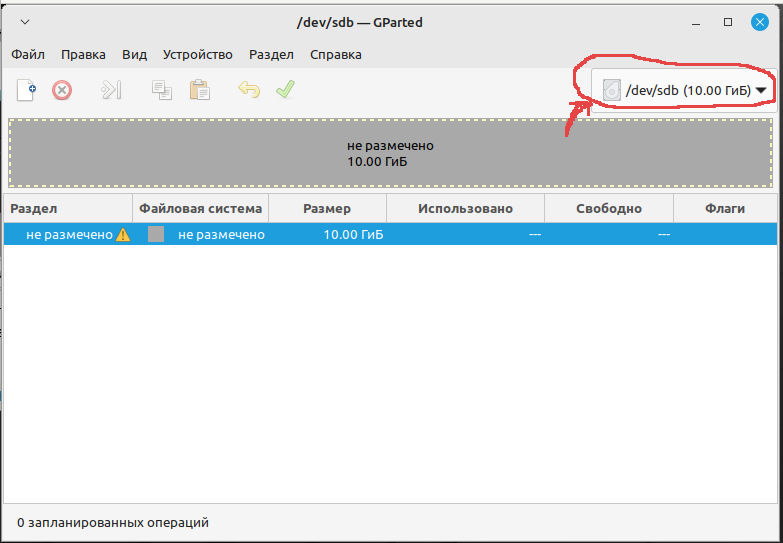Click the Resize/Move partition toolbar icon
The width and height of the screenshot is (783, 543).
111,90
